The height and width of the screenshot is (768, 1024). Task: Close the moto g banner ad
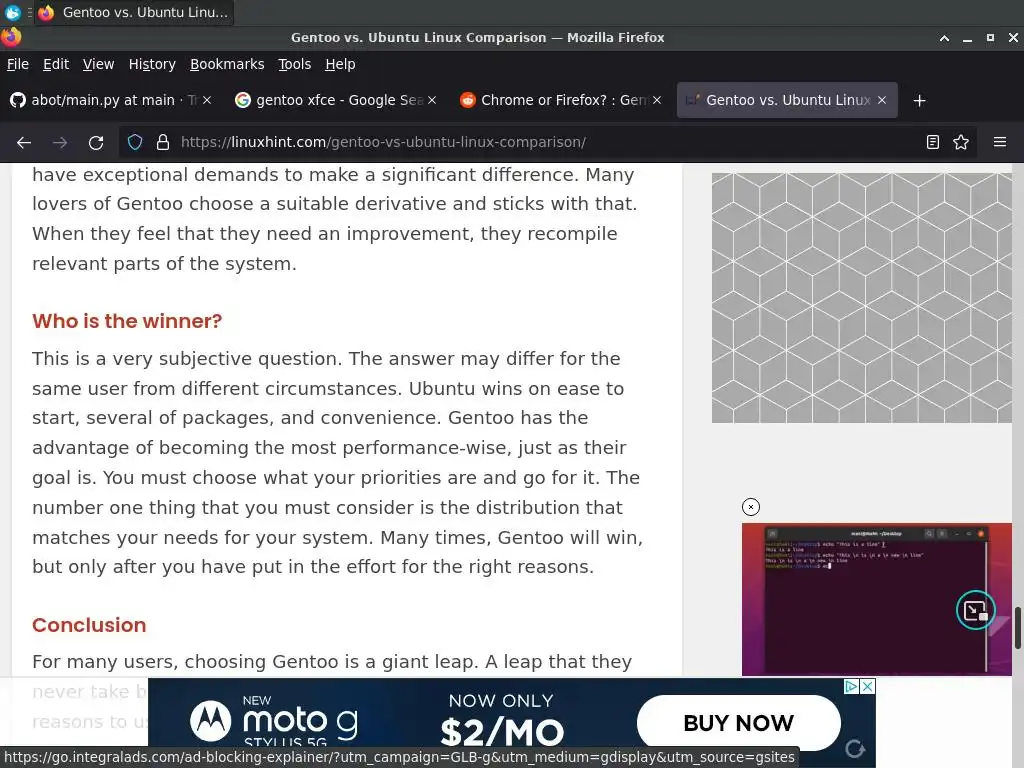867,686
